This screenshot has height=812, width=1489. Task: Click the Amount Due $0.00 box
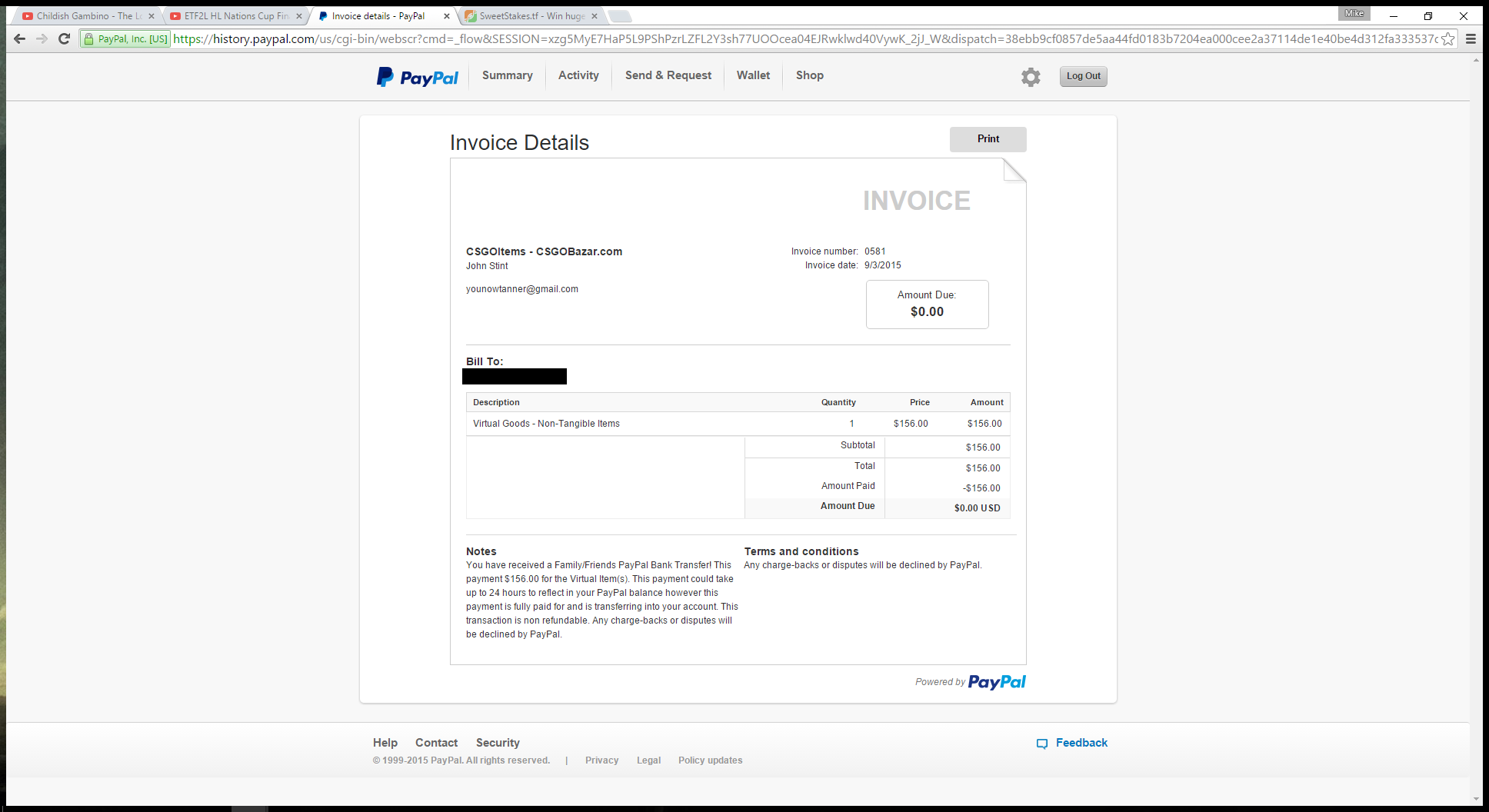(x=928, y=304)
